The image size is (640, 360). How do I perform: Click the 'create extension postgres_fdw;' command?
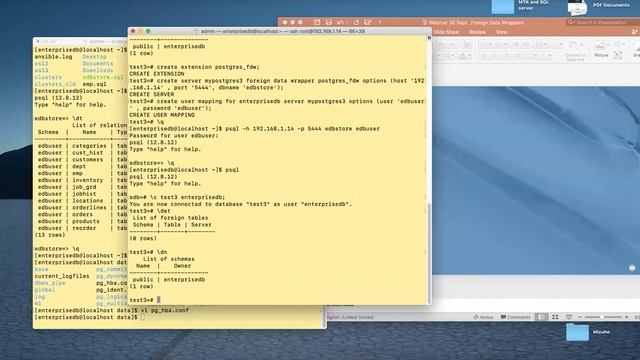coord(208,67)
